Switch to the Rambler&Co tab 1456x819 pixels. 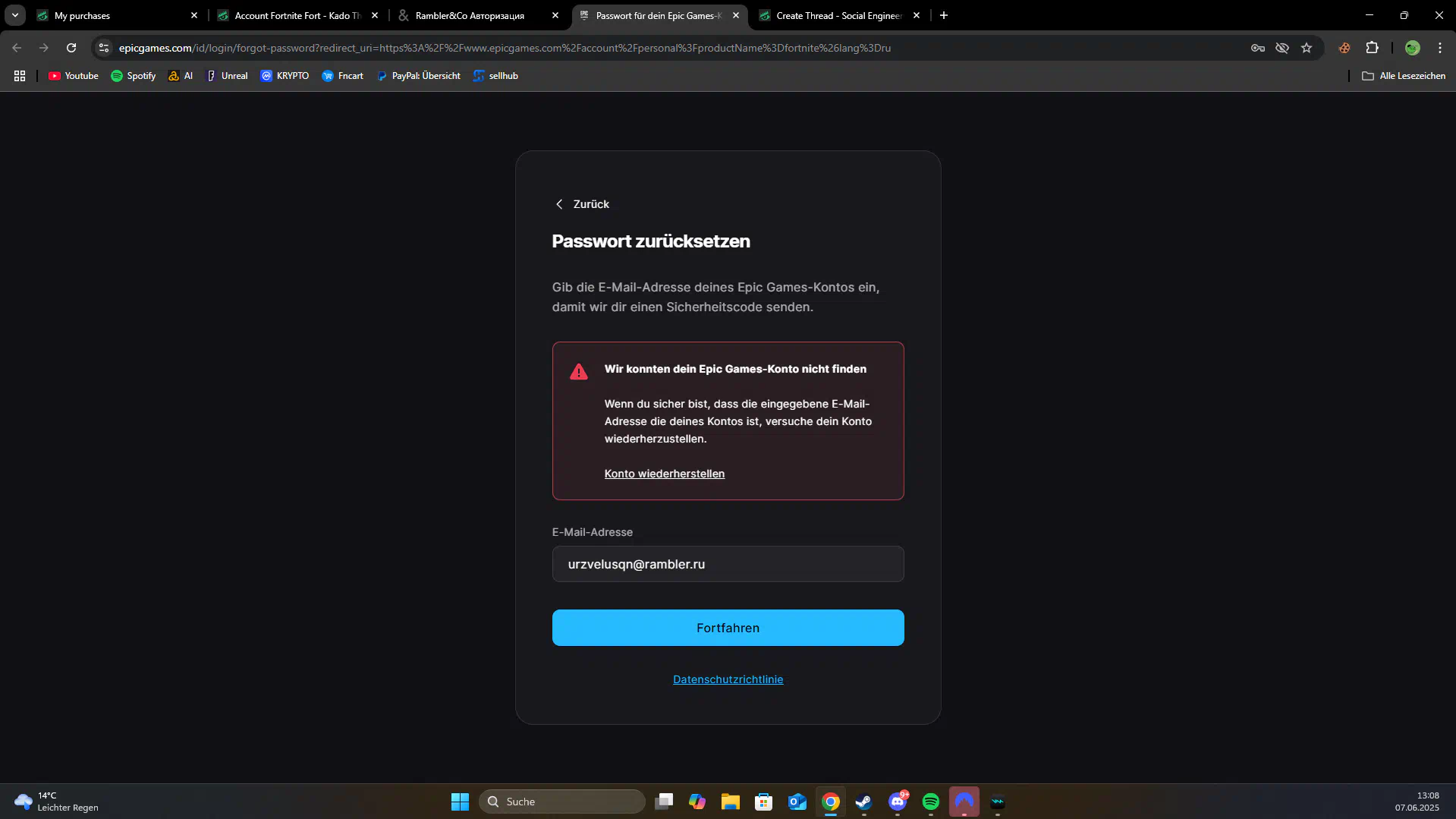[478, 15]
